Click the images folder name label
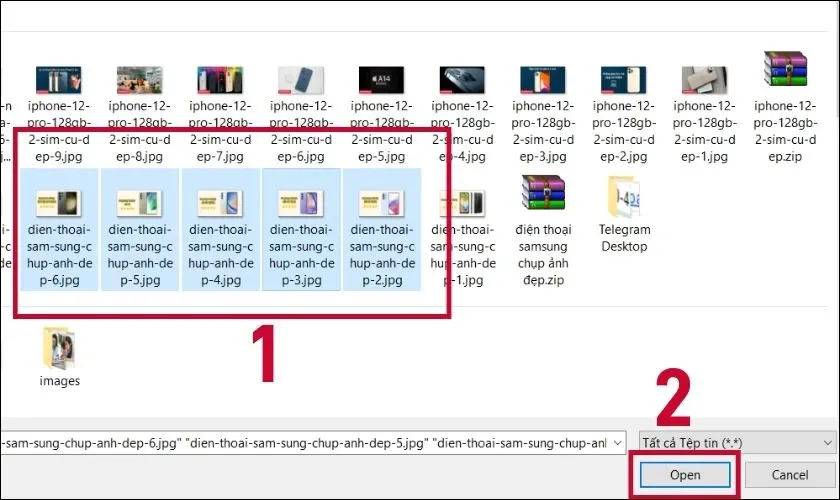840x500 pixels. (x=59, y=380)
